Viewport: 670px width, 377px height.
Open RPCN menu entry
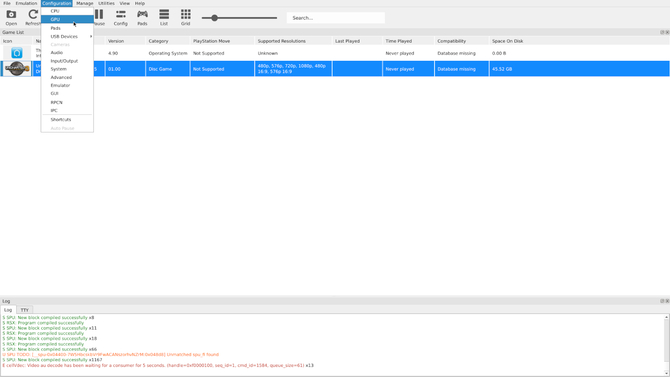click(x=67, y=102)
